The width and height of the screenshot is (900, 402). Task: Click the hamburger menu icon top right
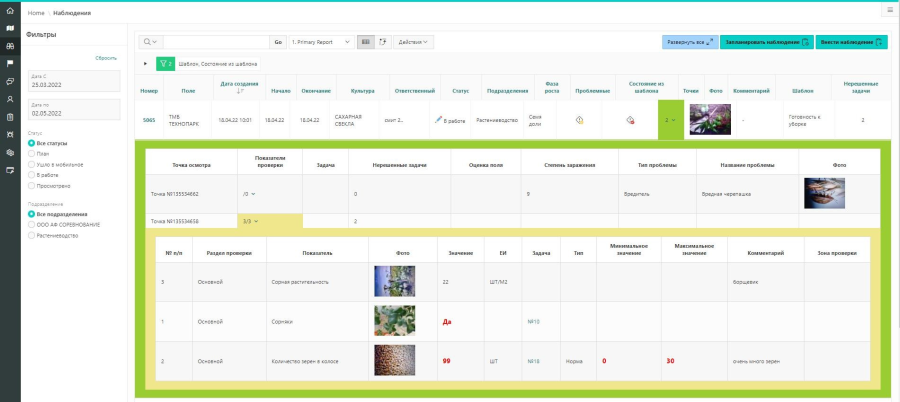point(889,9)
